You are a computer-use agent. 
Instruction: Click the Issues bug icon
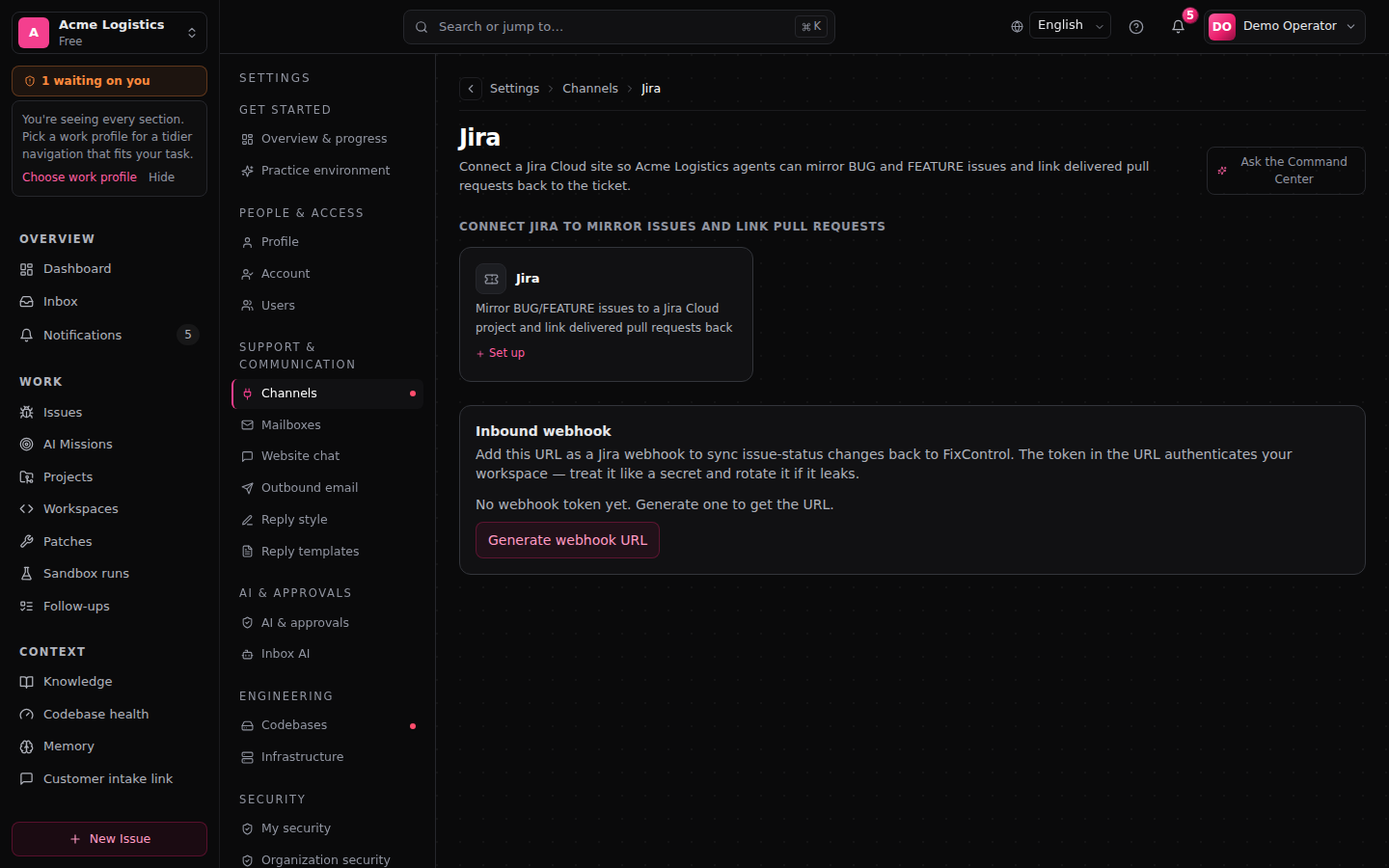pyautogui.click(x=27, y=413)
